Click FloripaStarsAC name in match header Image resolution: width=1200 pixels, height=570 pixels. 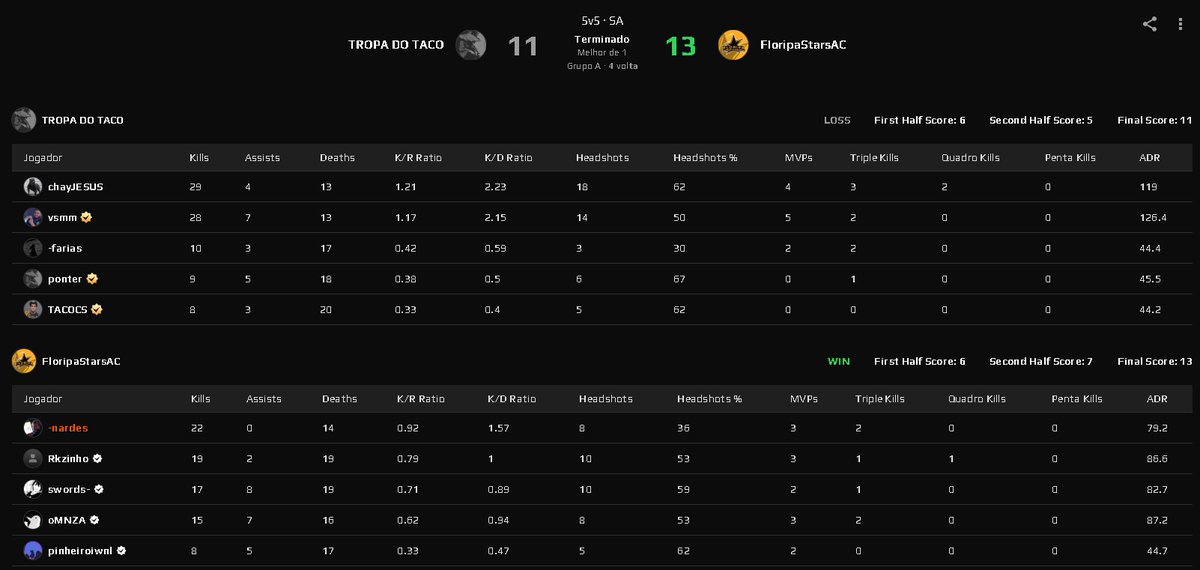[x=803, y=45]
